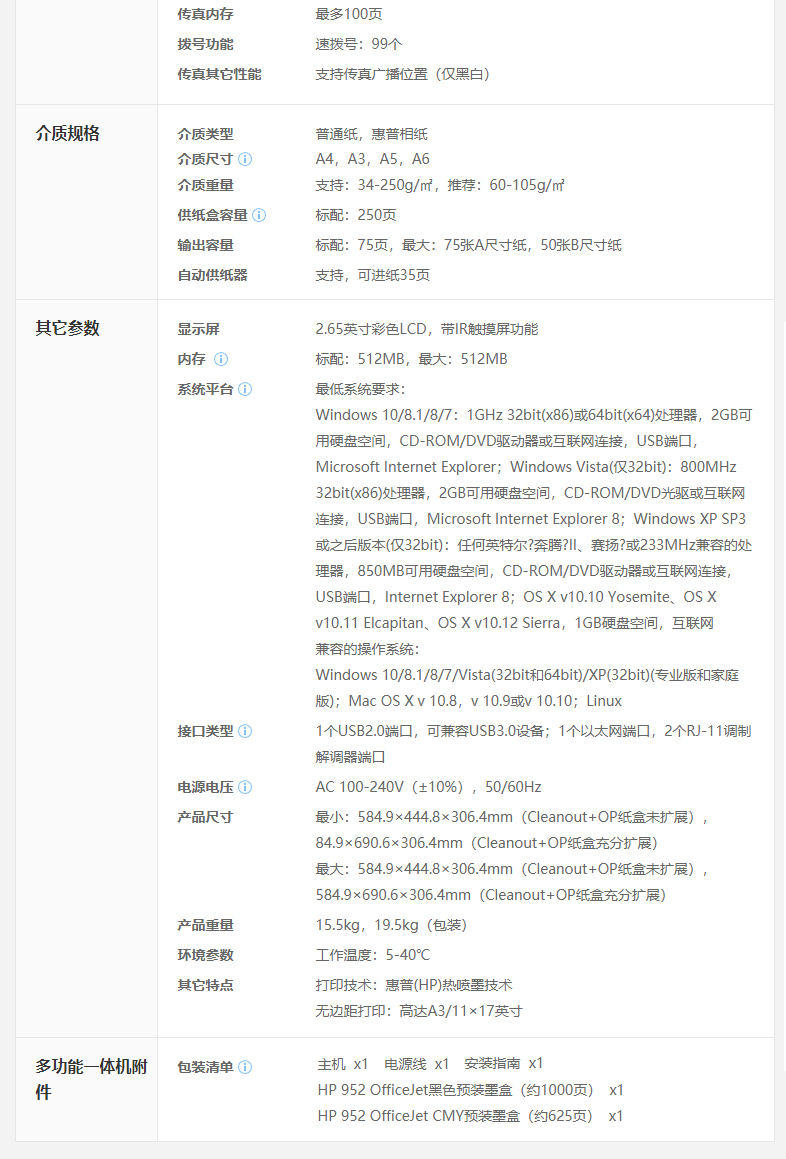This screenshot has width=786, height=1159.
Task: Select the 其它参数 section heading
Action: tap(67, 328)
